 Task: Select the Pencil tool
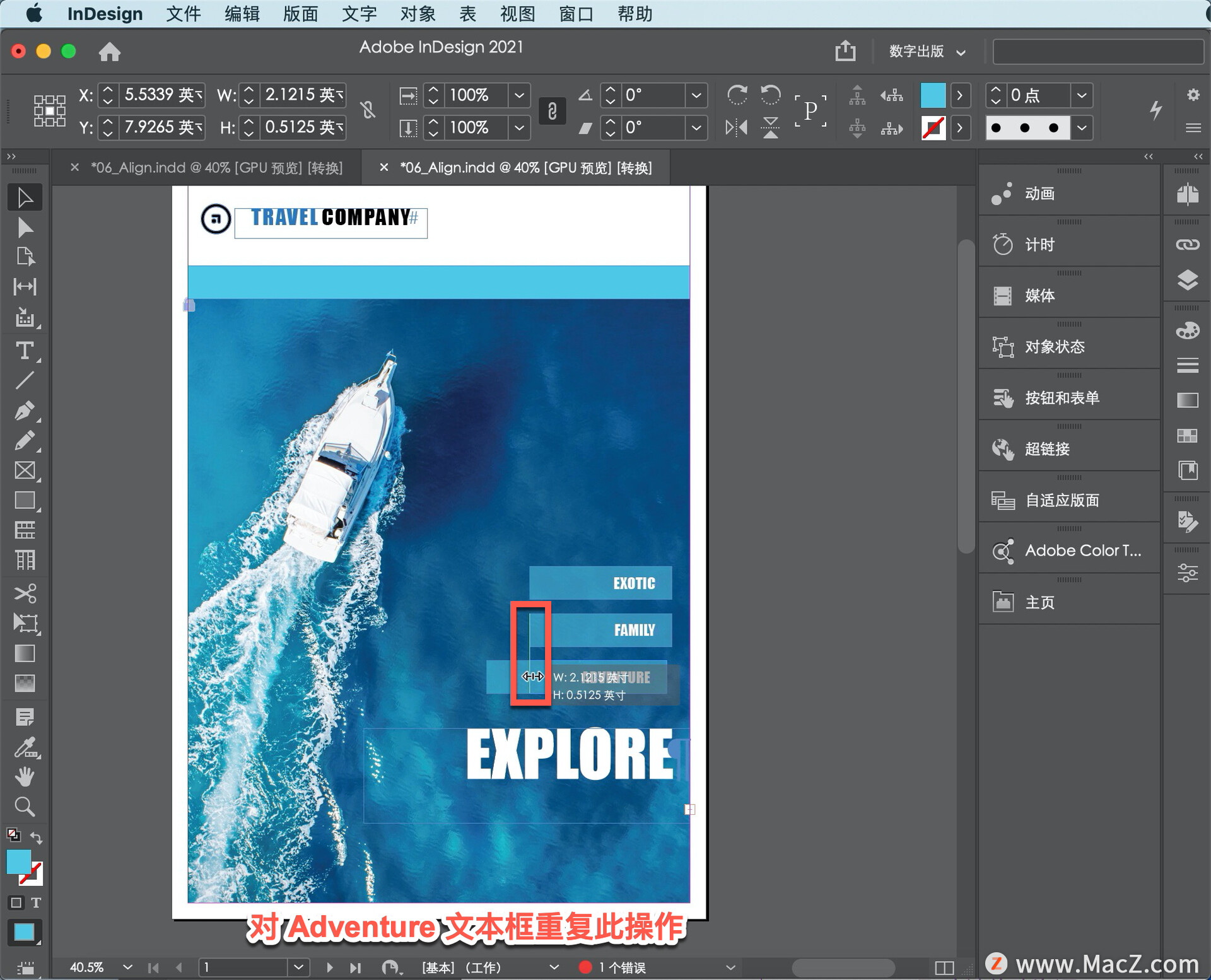coord(25,440)
